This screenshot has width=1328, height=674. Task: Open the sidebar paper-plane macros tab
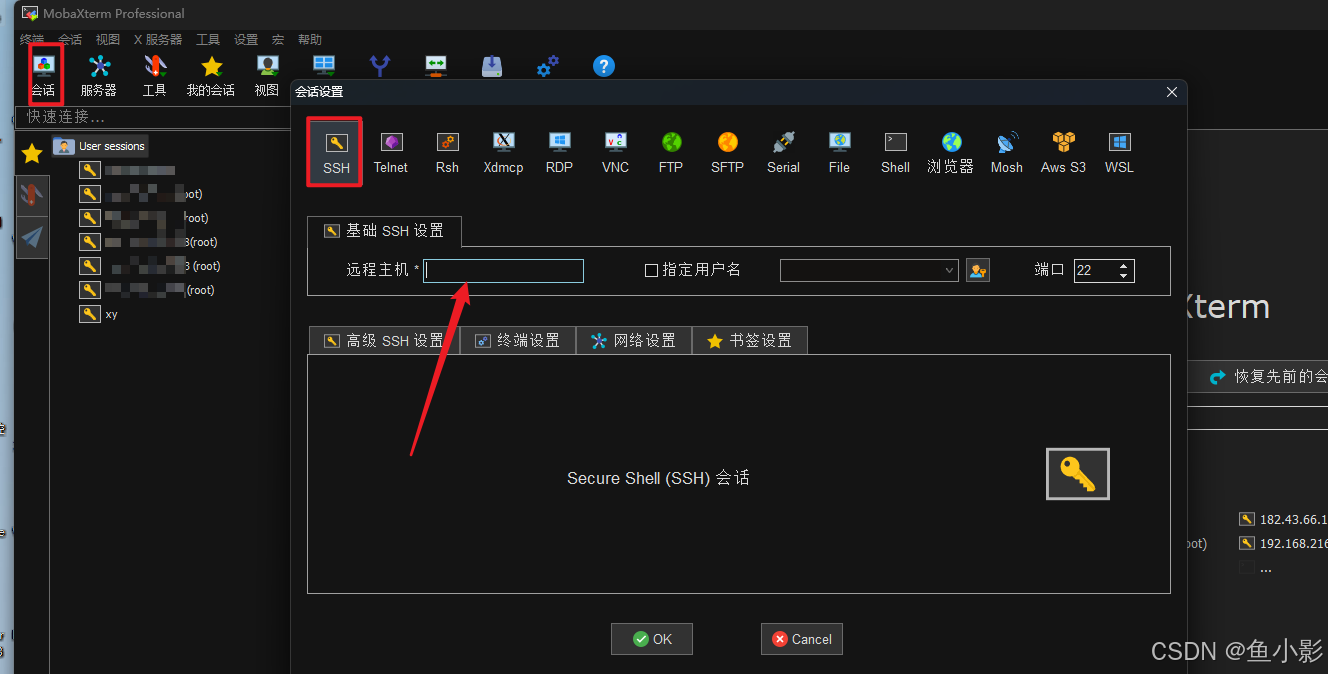click(x=32, y=237)
